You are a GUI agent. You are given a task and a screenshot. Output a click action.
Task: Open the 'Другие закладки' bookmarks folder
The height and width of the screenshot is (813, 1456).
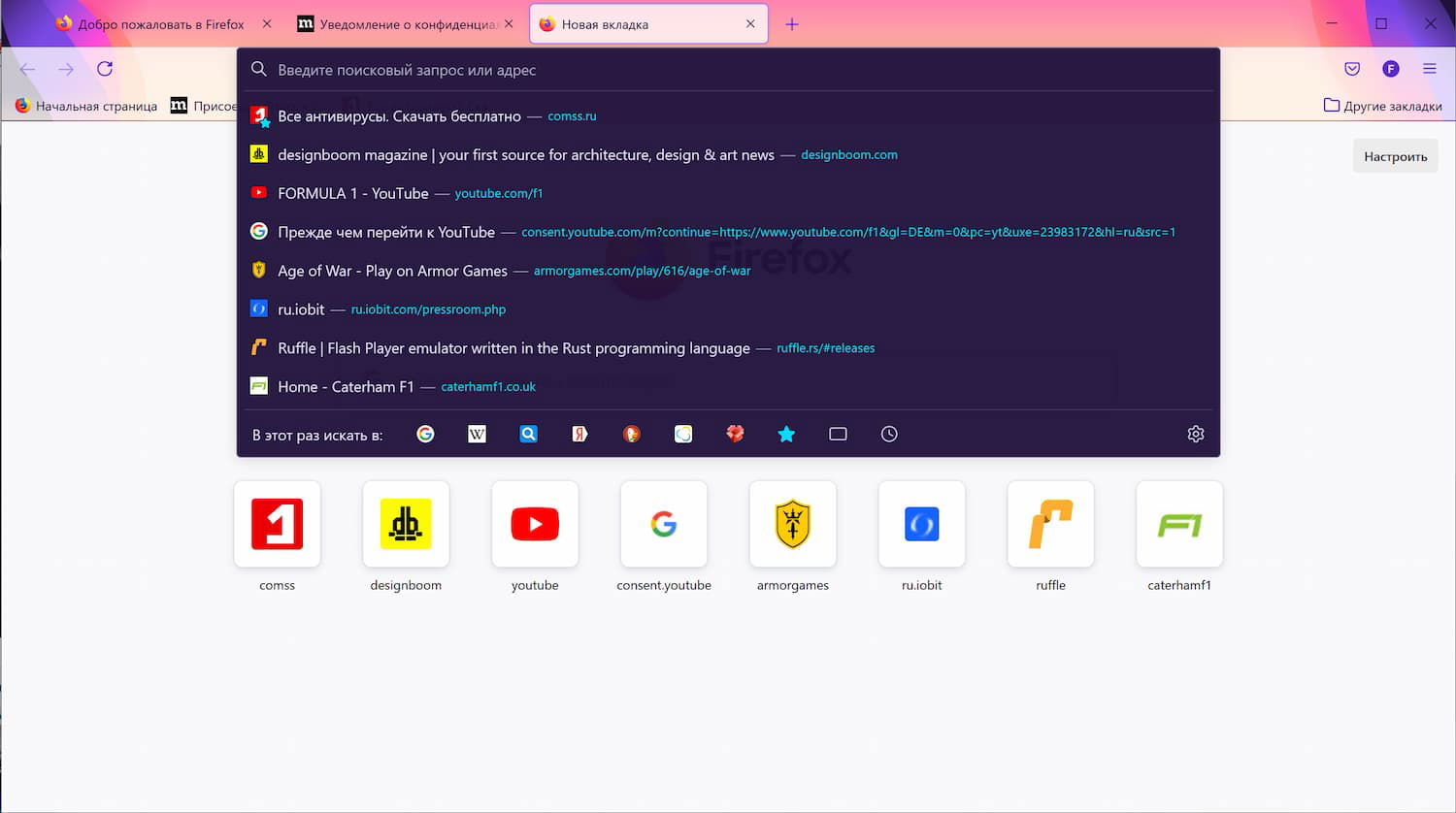(1382, 106)
